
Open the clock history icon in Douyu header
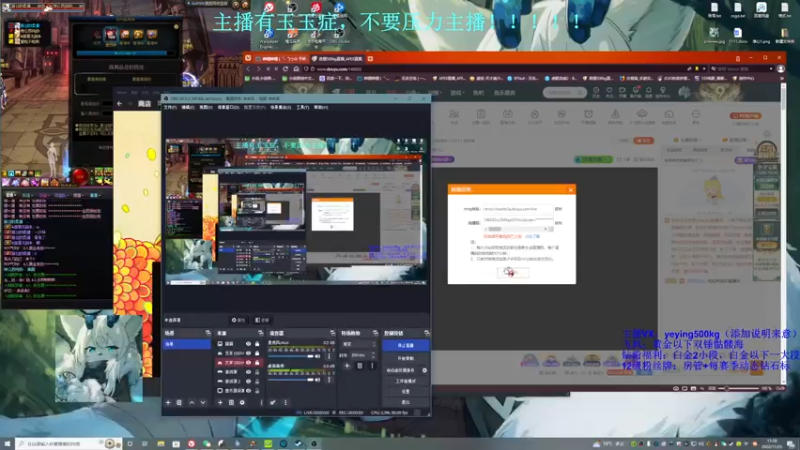(596, 91)
